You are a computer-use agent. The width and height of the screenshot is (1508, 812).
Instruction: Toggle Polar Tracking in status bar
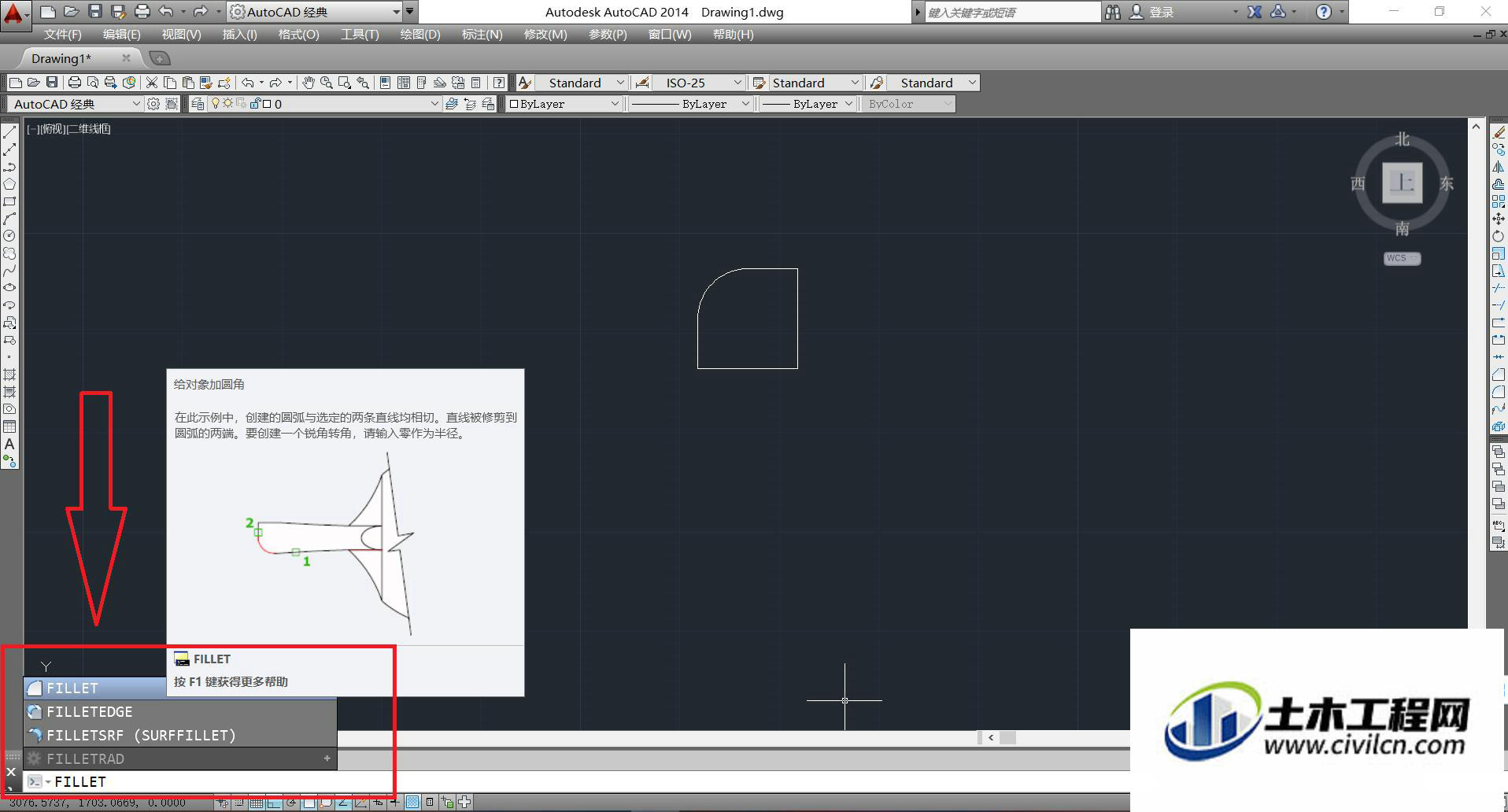pyautogui.click(x=291, y=803)
